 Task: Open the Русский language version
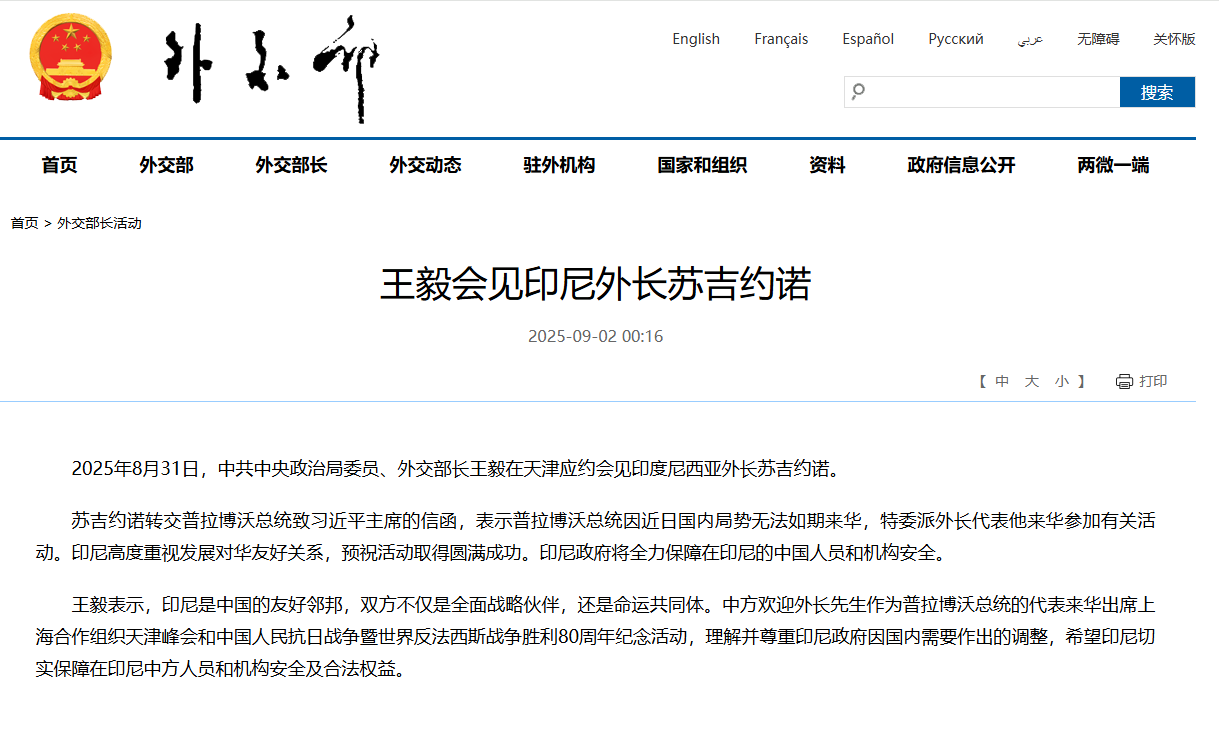click(955, 39)
